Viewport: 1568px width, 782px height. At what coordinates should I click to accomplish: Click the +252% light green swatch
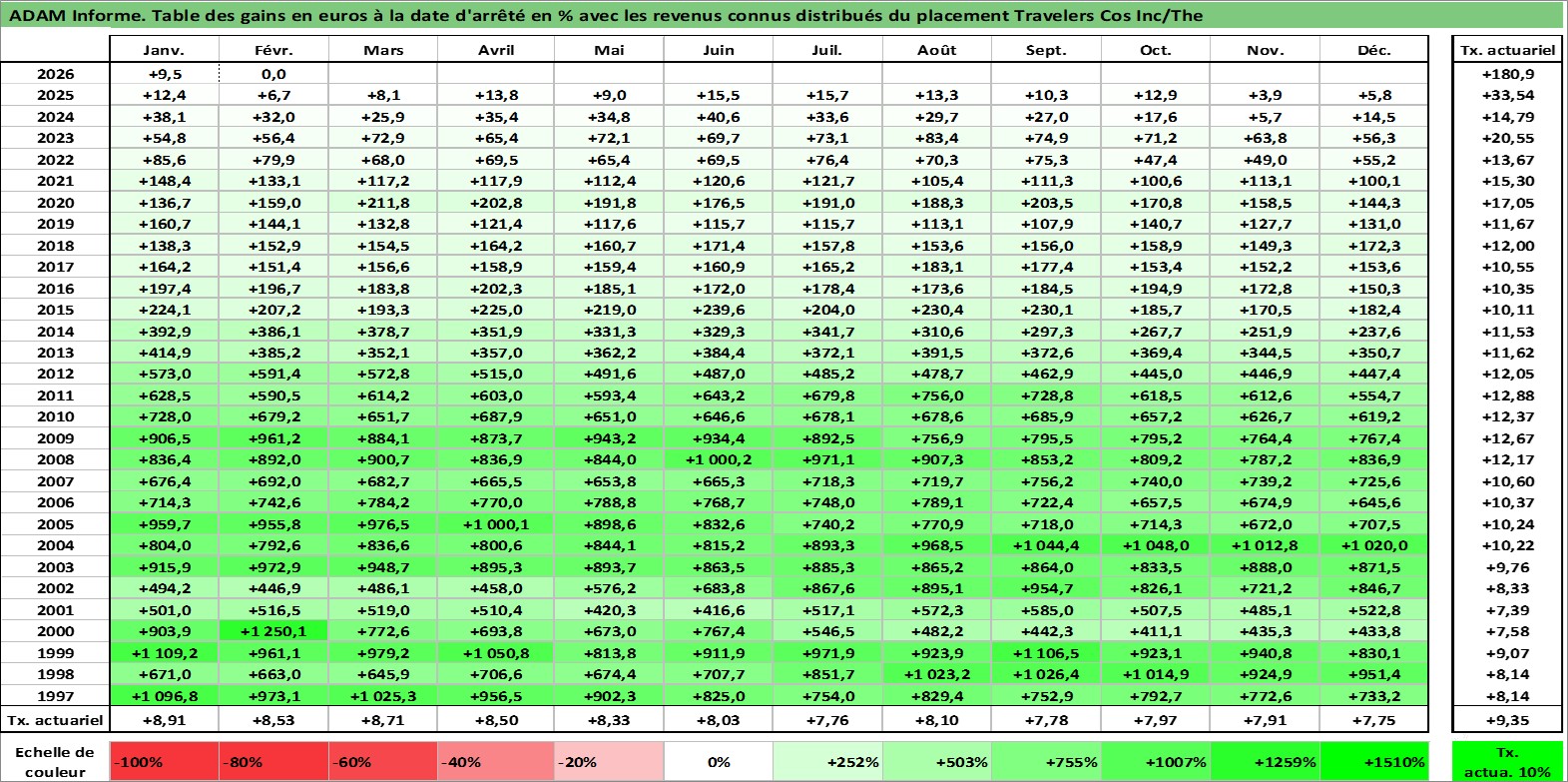pyautogui.click(x=827, y=761)
